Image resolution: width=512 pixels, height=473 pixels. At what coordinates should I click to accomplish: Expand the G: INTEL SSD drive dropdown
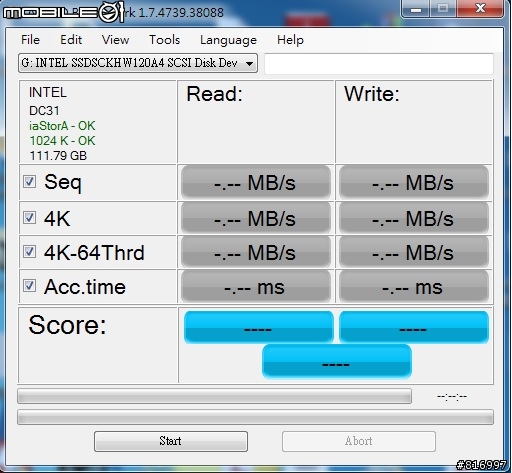pos(138,63)
